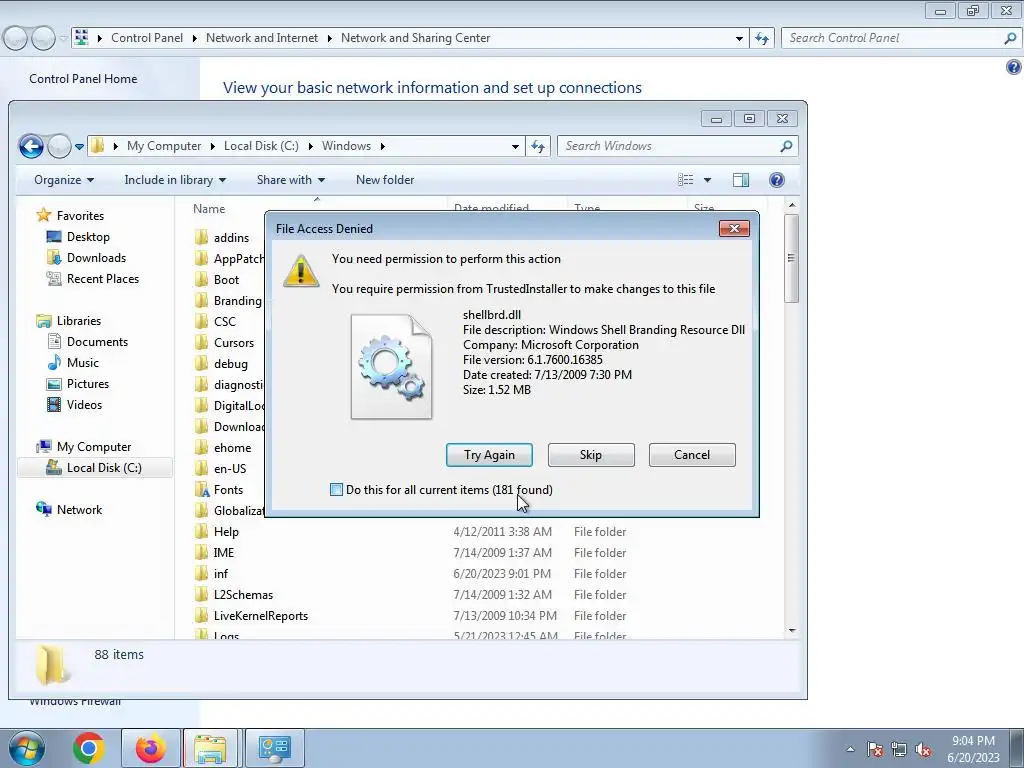
Task: Expand the arrow after Windows in address bar
Action: point(383,146)
